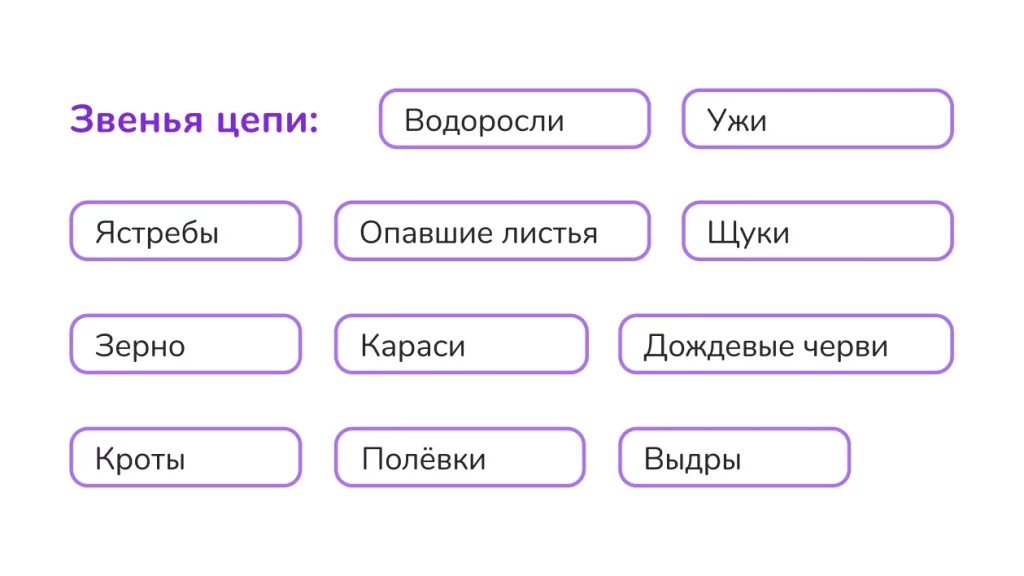Pick the Щуки tile

[x=817, y=232]
